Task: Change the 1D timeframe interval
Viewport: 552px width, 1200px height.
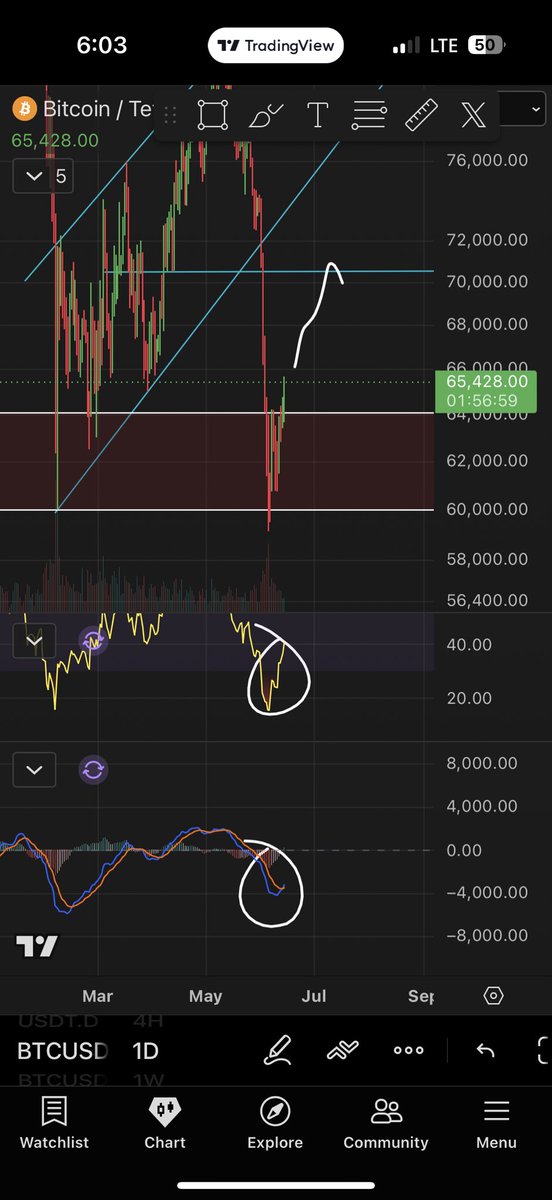Action: (x=146, y=1051)
